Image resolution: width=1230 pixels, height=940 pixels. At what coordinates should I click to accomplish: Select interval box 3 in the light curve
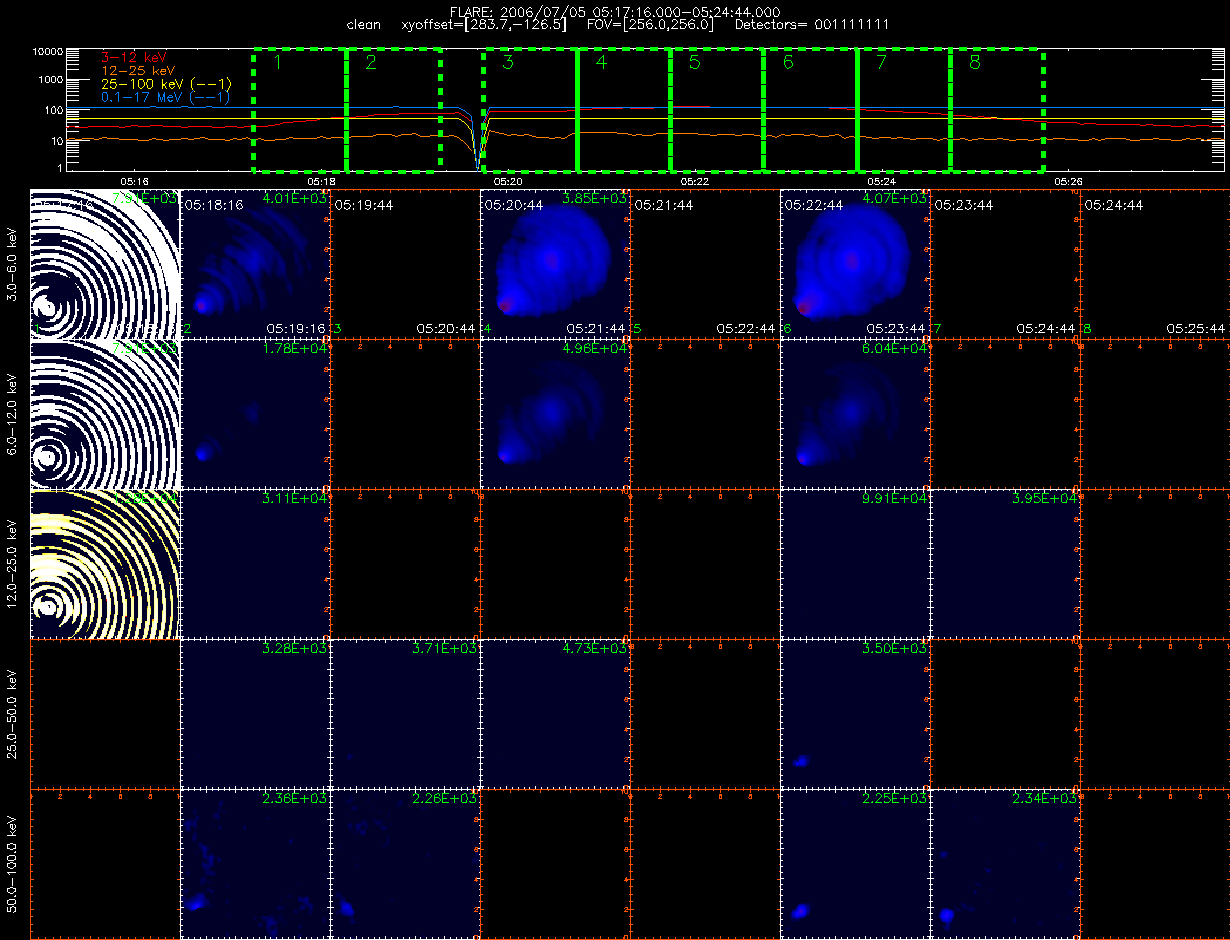point(530,109)
